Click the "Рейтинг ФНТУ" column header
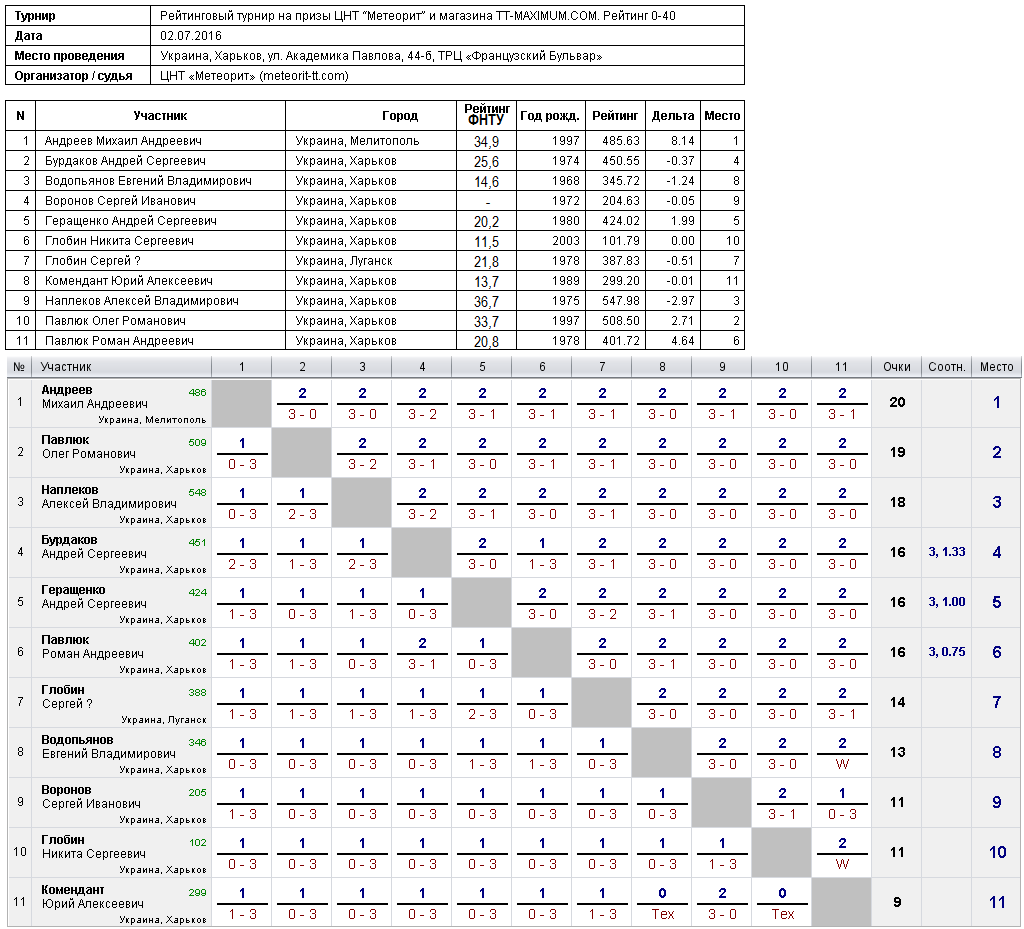The width and height of the screenshot is (1024, 929). click(x=487, y=115)
